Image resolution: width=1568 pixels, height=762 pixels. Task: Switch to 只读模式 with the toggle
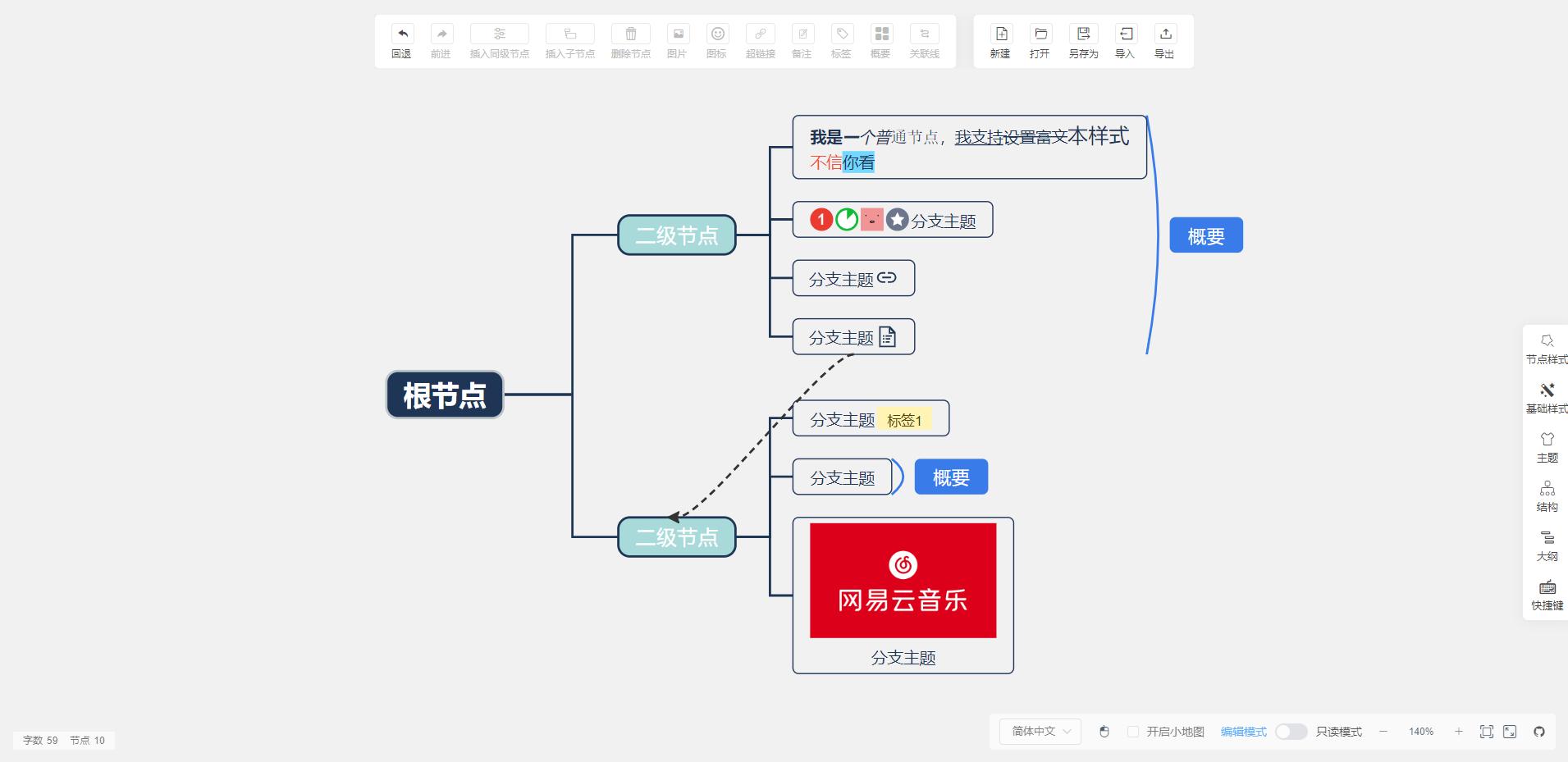tap(1291, 731)
